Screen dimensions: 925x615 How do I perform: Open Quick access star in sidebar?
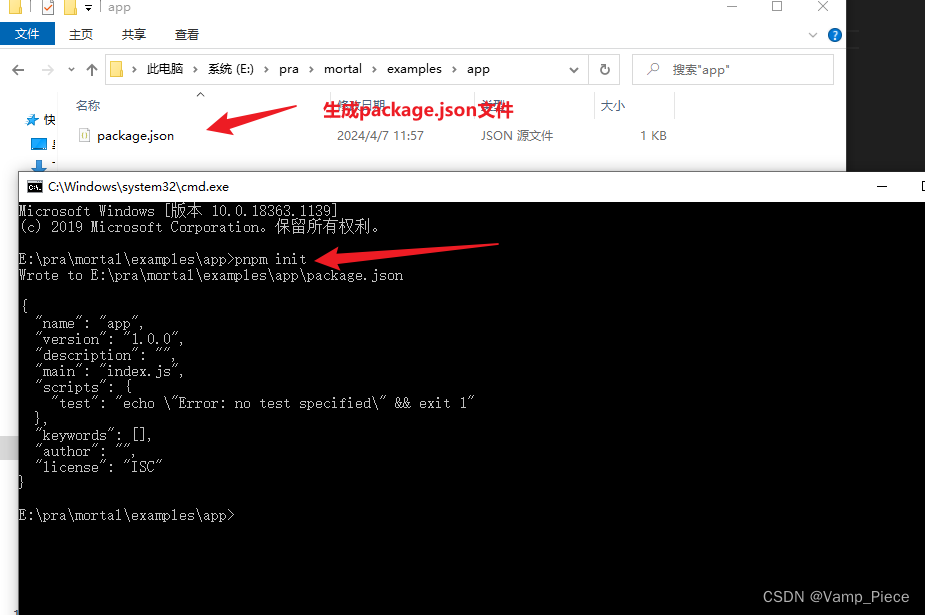point(32,120)
